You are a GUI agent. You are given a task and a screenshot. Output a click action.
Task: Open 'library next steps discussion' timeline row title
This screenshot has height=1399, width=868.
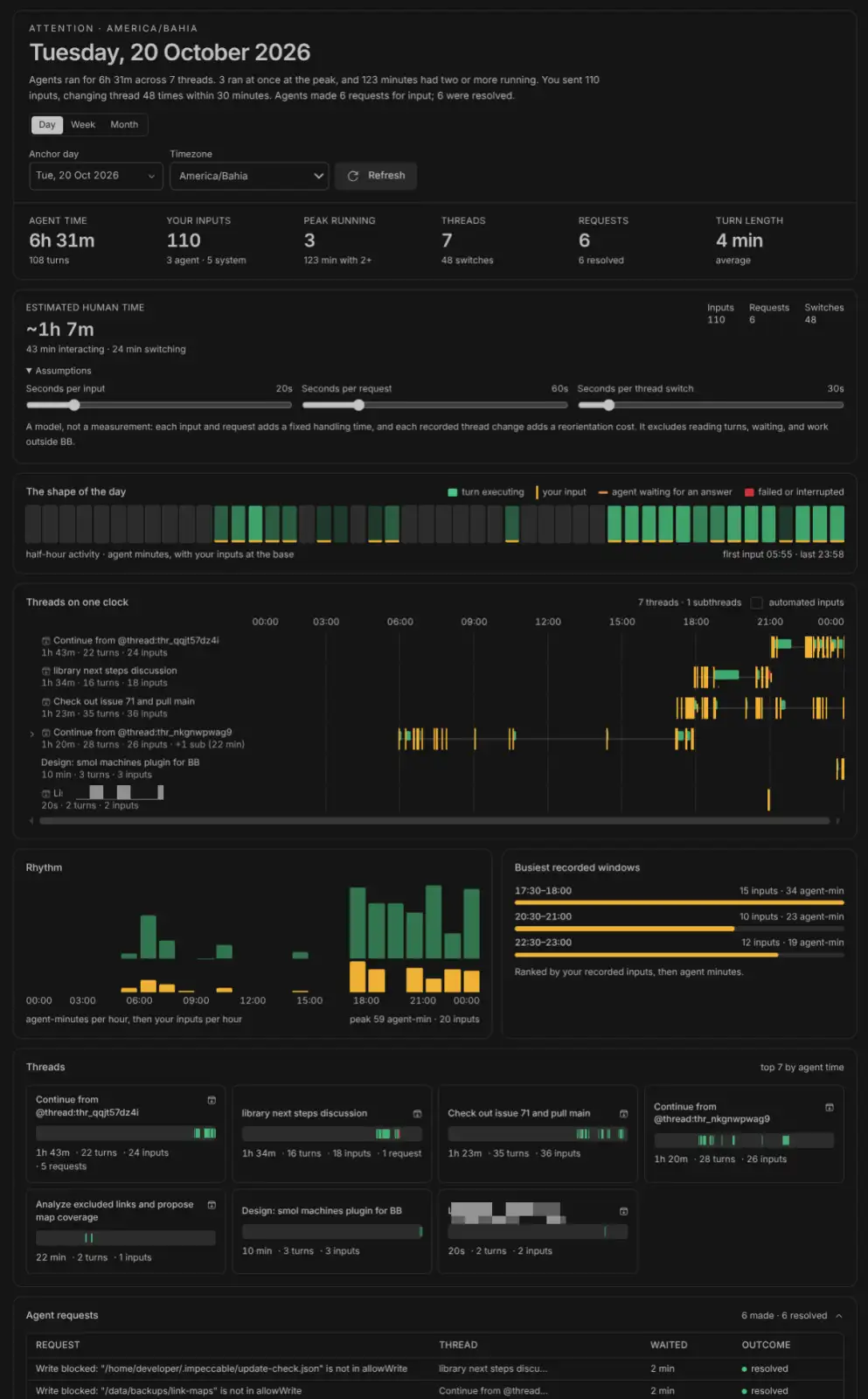click(x=115, y=671)
